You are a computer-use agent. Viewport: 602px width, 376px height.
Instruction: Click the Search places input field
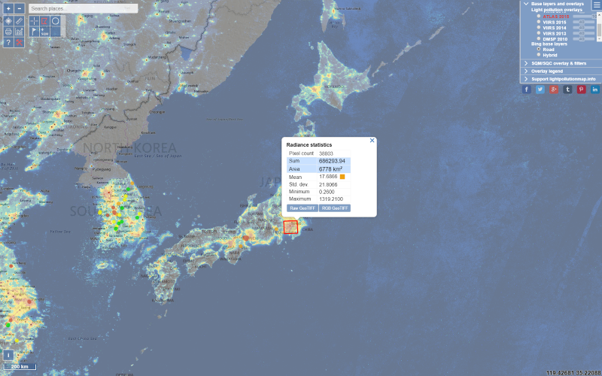pos(83,8)
